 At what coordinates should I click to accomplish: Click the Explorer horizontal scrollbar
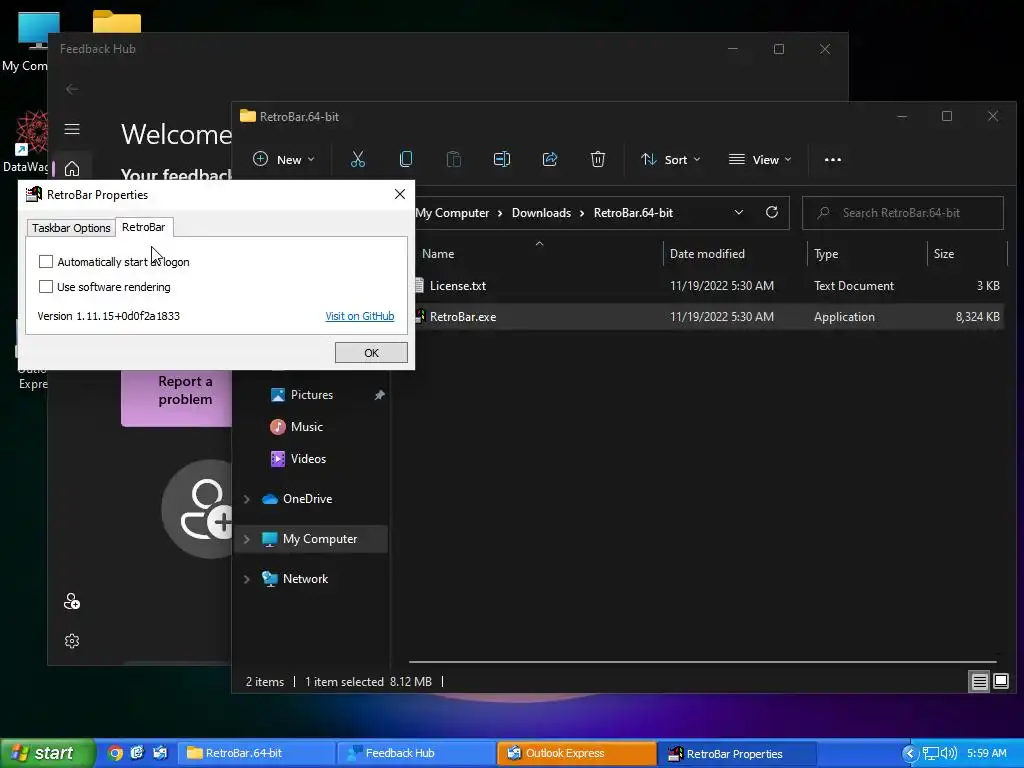point(702,662)
